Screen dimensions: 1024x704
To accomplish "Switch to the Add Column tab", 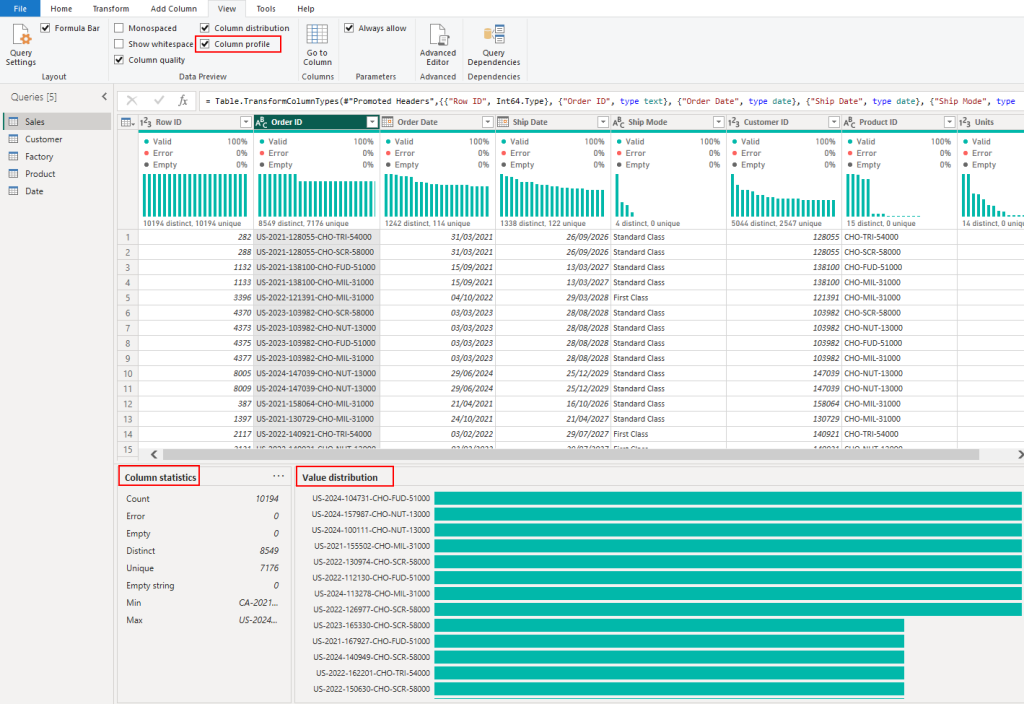I will point(174,8).
